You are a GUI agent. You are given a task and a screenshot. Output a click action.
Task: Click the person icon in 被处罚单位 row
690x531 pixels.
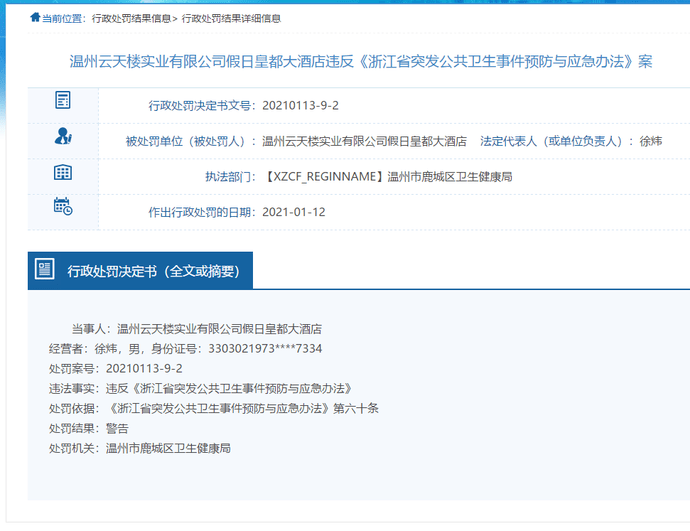(63, 136)
